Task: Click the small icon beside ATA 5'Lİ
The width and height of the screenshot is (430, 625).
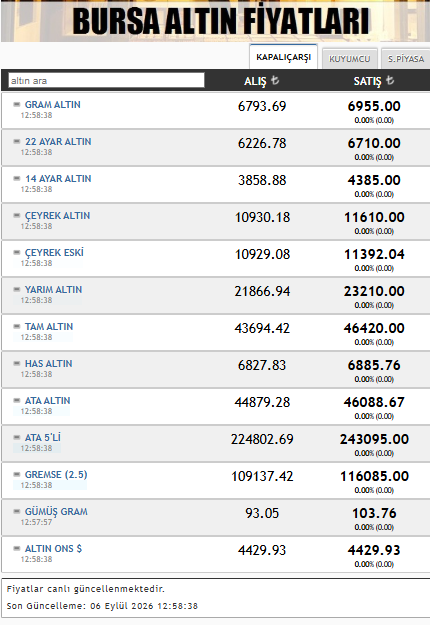Action: [16, 437]
